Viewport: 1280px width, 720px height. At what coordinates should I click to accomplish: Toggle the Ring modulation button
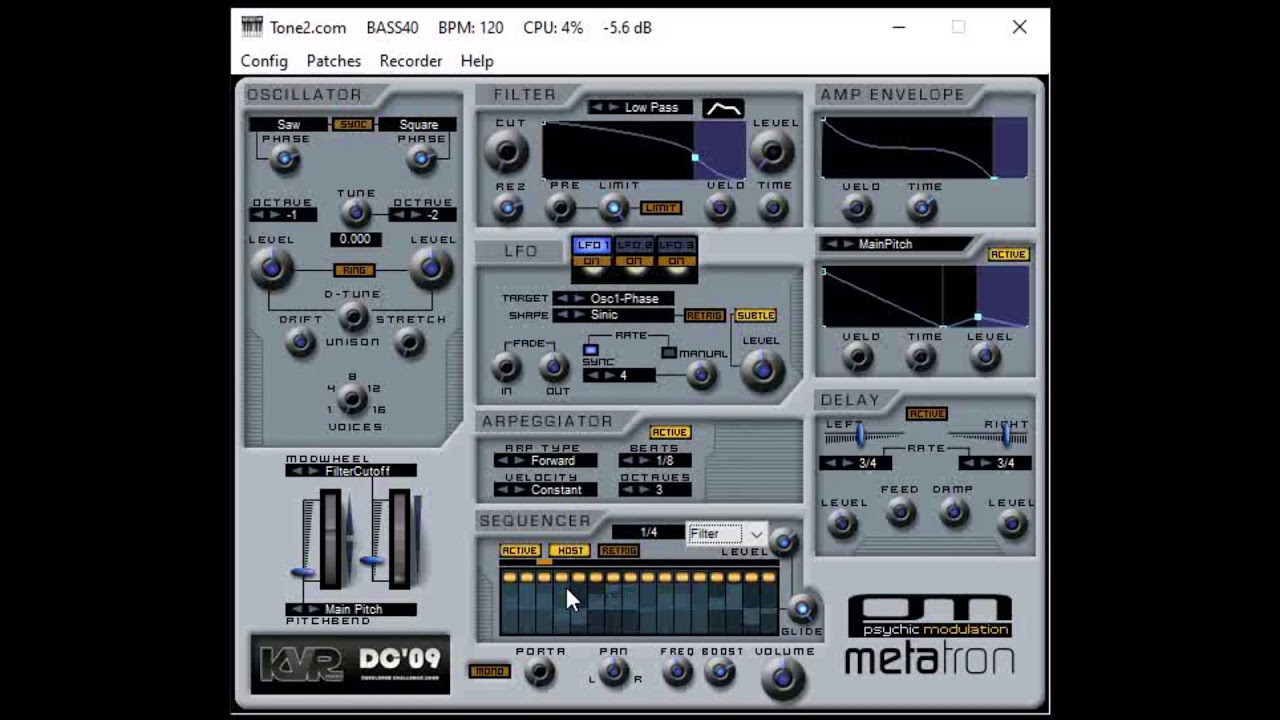point(354,270)
